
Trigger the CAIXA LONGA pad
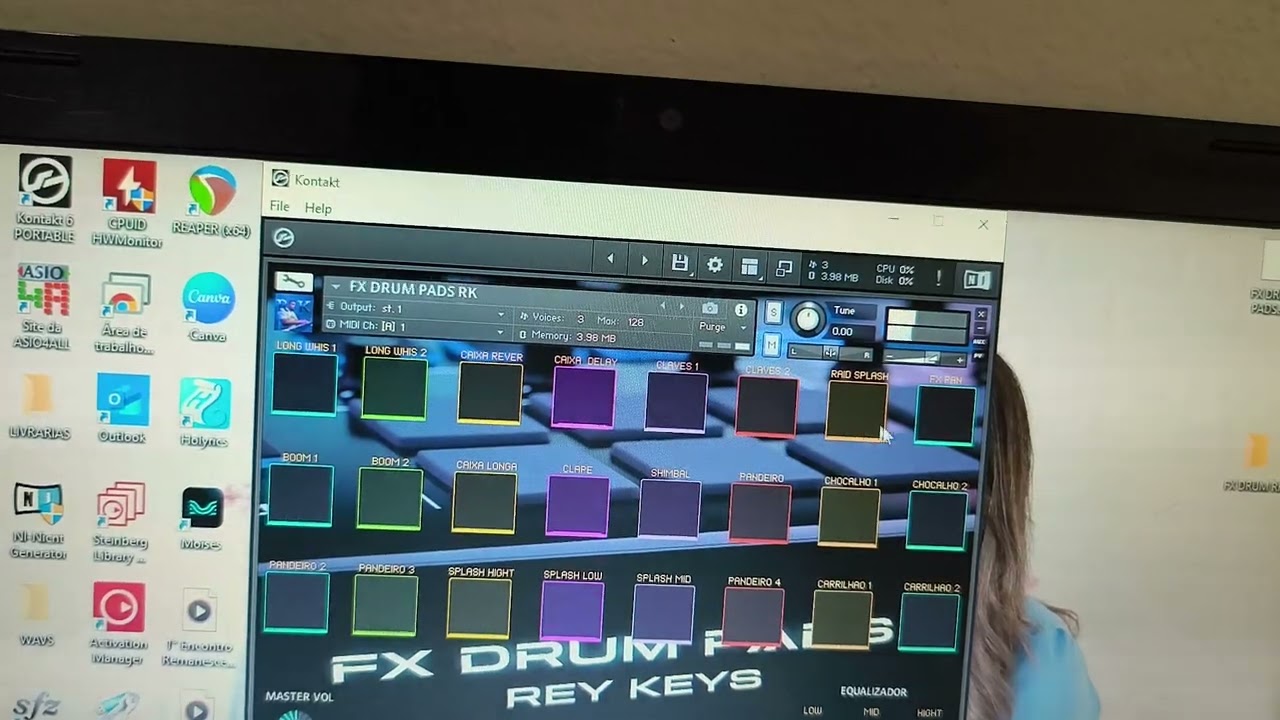tap(485, 503)
